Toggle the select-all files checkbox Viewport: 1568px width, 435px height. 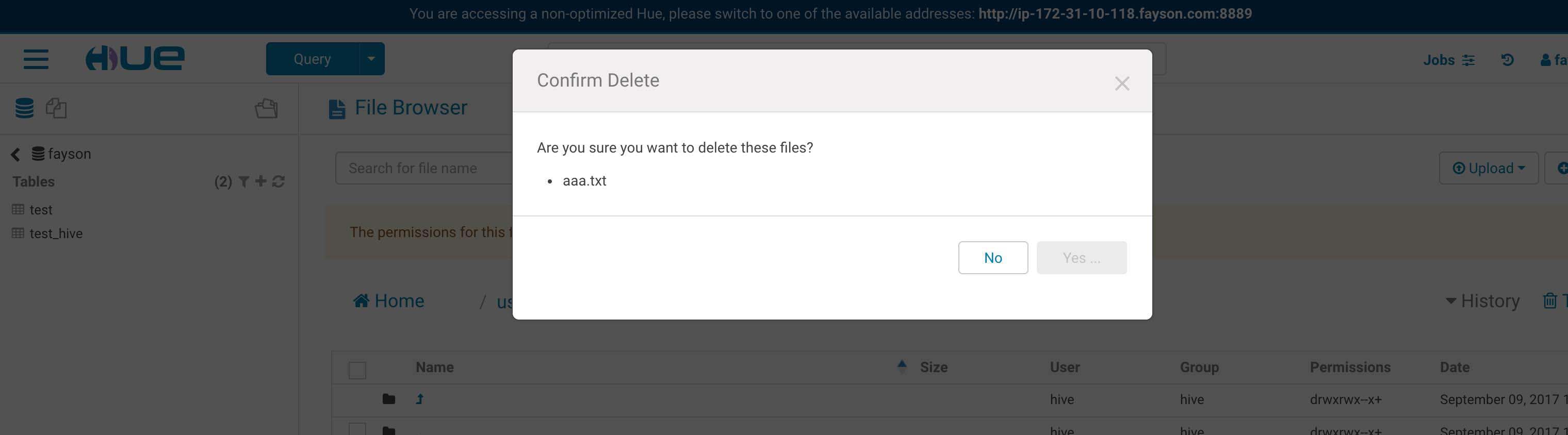tap(357, 370)
